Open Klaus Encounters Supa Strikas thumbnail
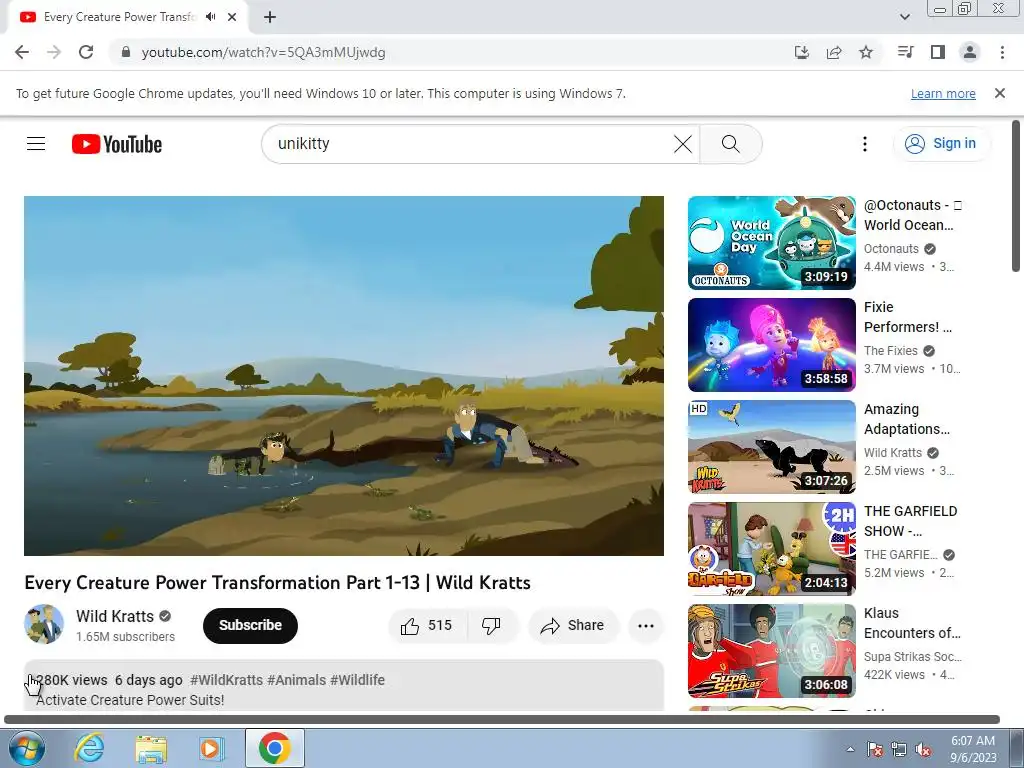Image resolution: width=1024 pixels, height=768 pixels. tap(771, 650)
